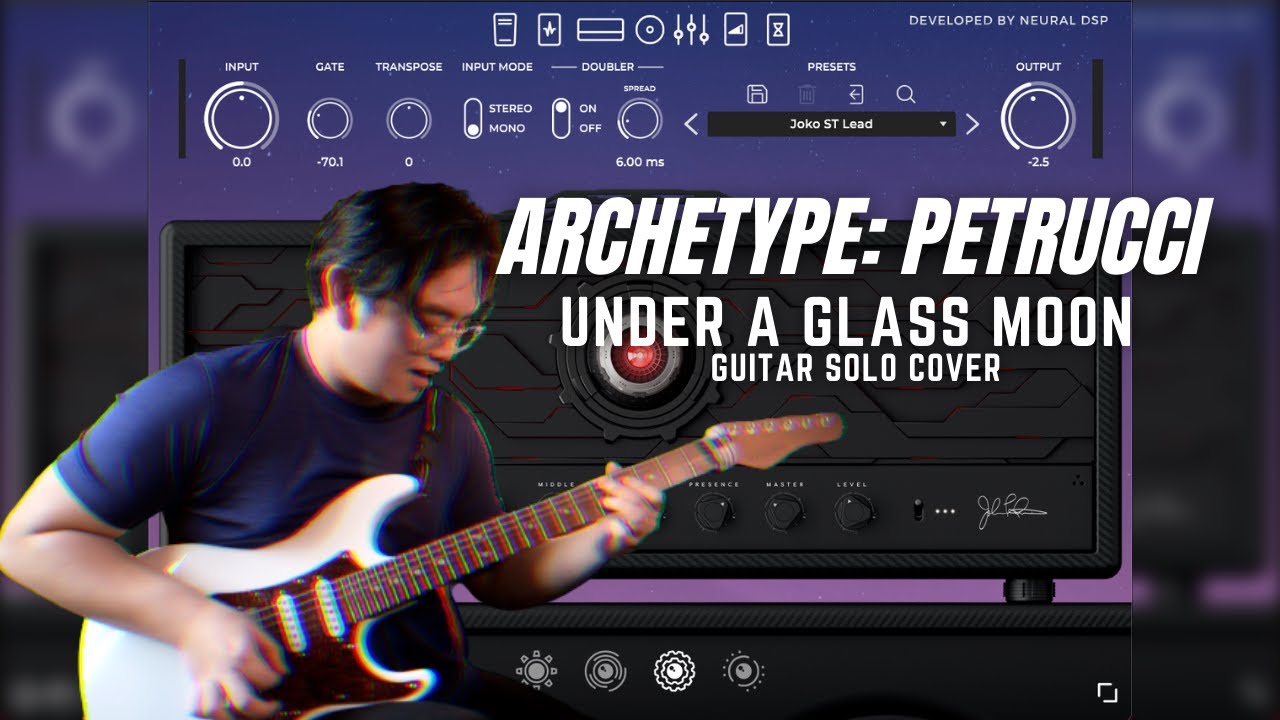Toggle the Input Mode Stereo/Mono switch
Image resolution: width=1280 pixels, height=720 pixels.
pyautogui.click(x=473, y=118)
